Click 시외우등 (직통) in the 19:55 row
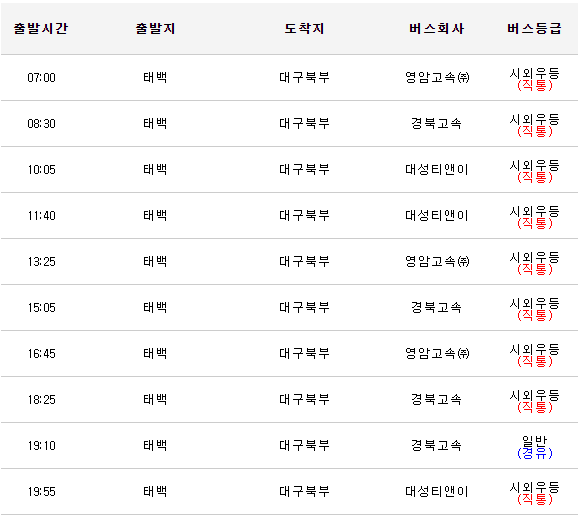The image size is (578, 517). (x=535, y=494)
